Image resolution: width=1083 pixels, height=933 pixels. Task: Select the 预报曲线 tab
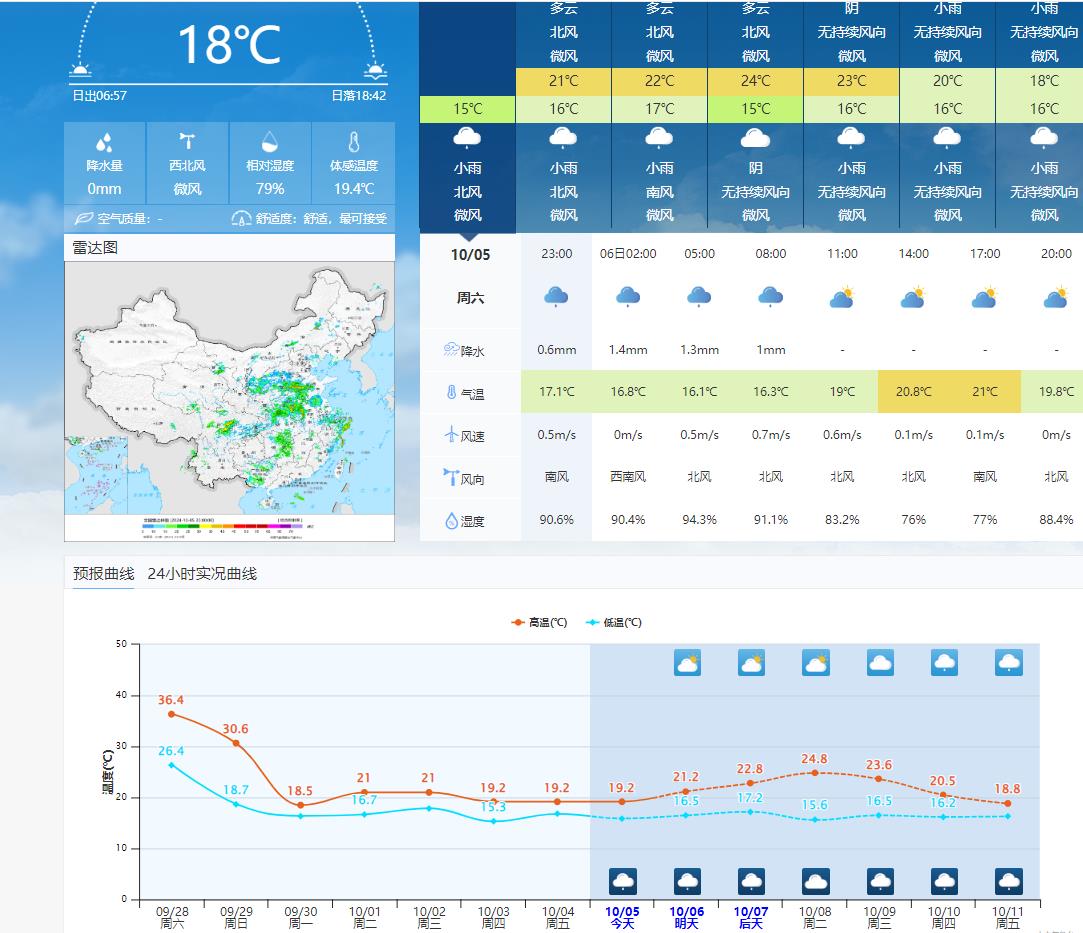tap(103, 573)
